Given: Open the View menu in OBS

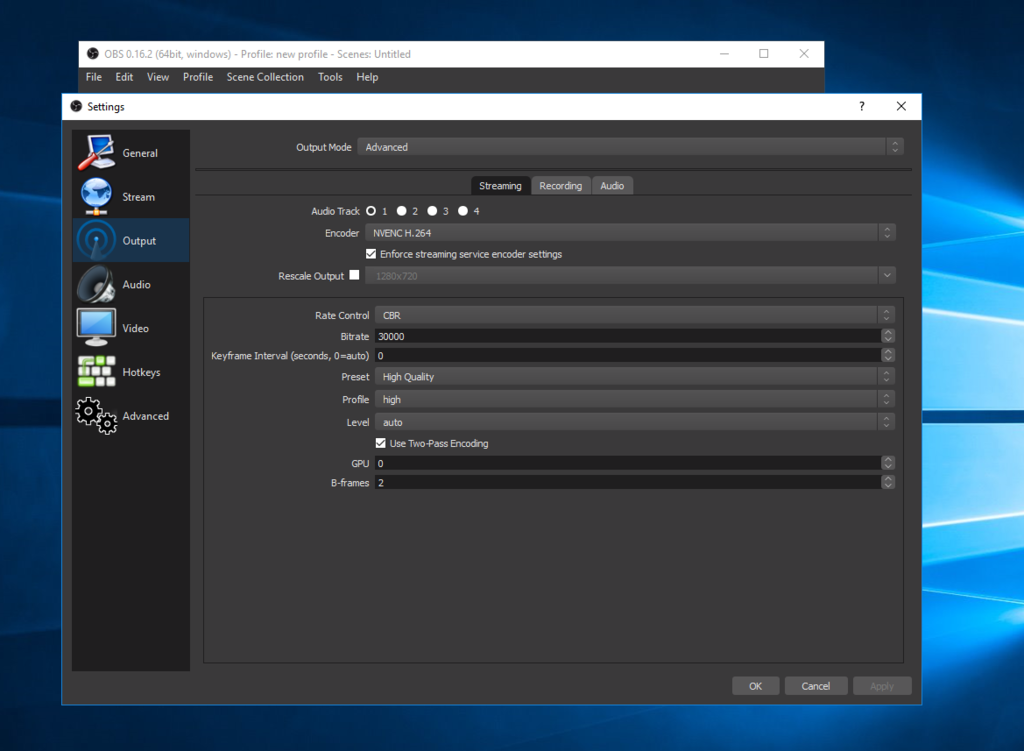Looking at the screenshot, I should pyautogui.click(x=157, y=77).
